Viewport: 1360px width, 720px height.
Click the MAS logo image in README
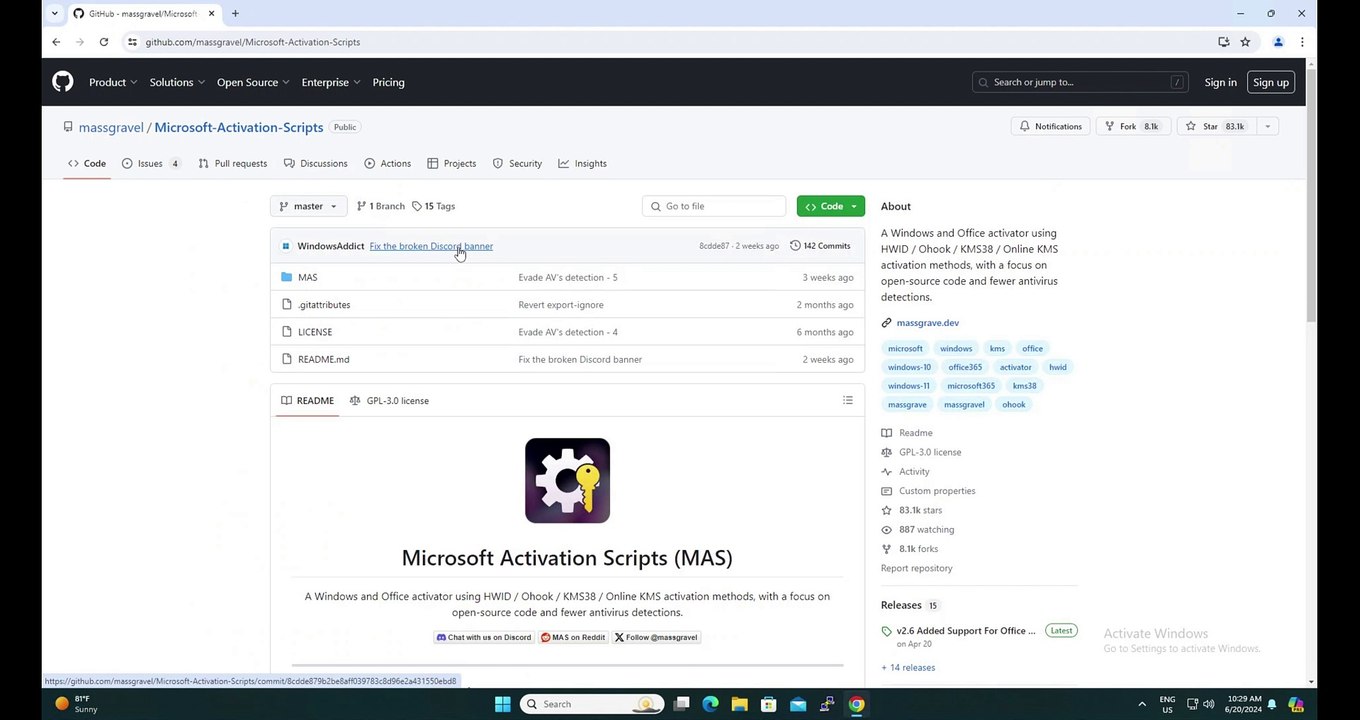tap(567, 481)
